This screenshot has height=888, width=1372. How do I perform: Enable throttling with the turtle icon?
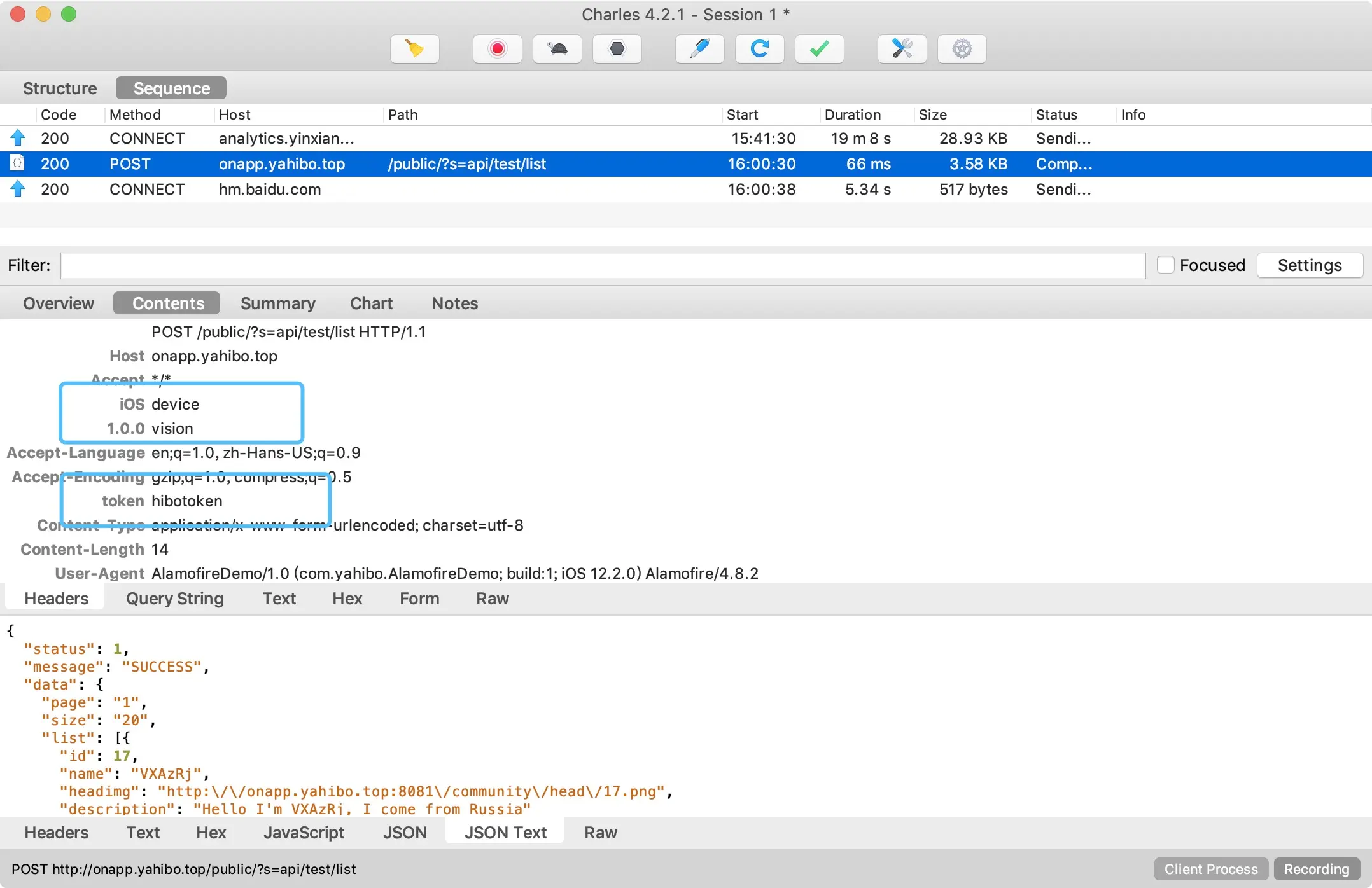557,49
